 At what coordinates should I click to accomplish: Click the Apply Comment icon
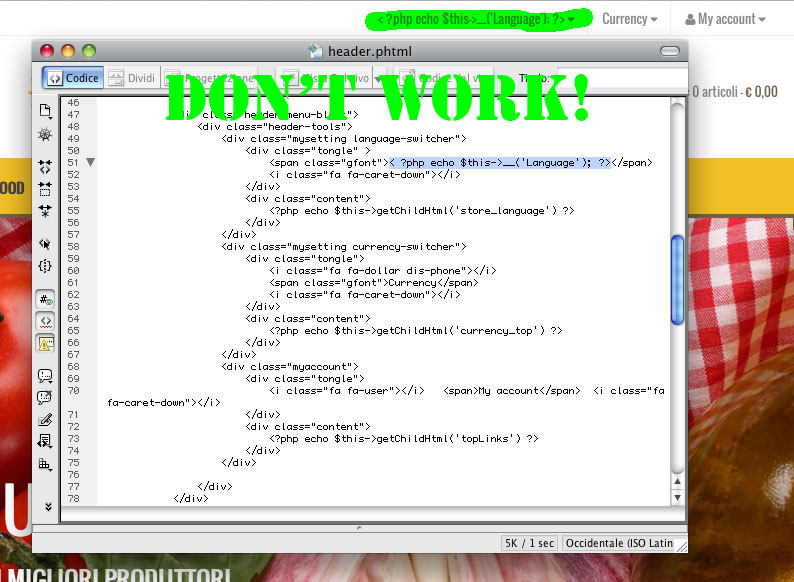tap(45, 376)
